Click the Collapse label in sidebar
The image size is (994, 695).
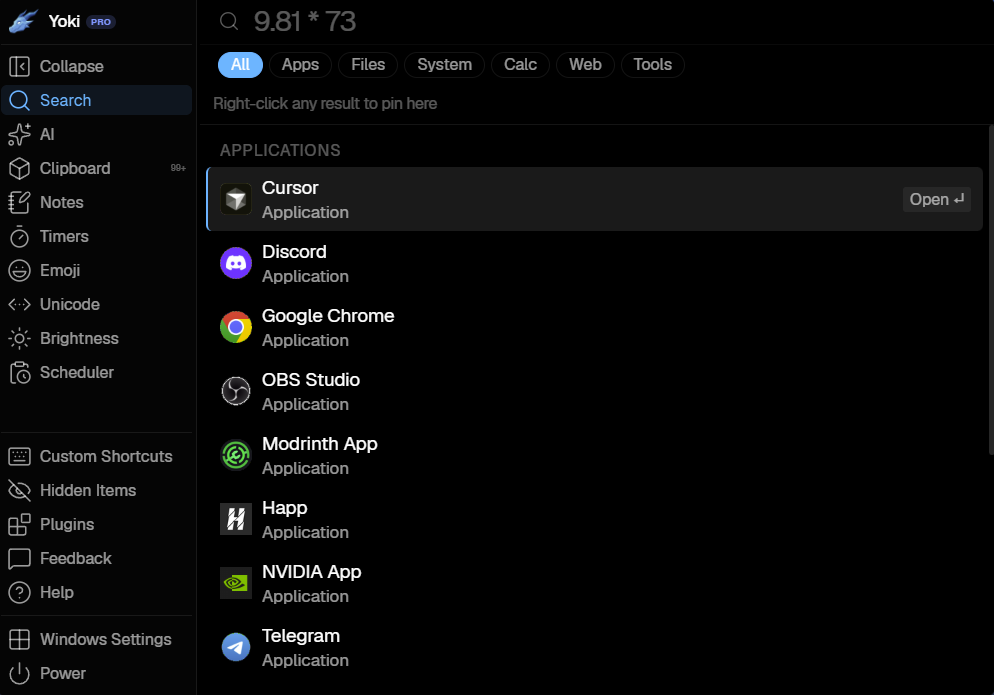tap(72, 67)
